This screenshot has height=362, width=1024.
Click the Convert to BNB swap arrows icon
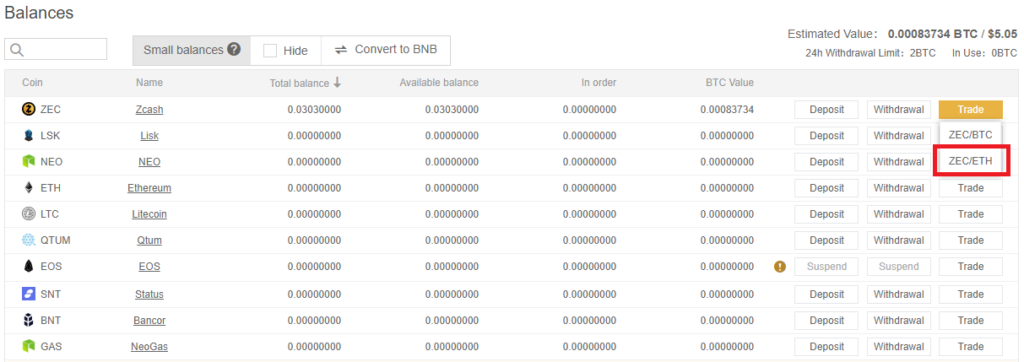pos(341,50)
